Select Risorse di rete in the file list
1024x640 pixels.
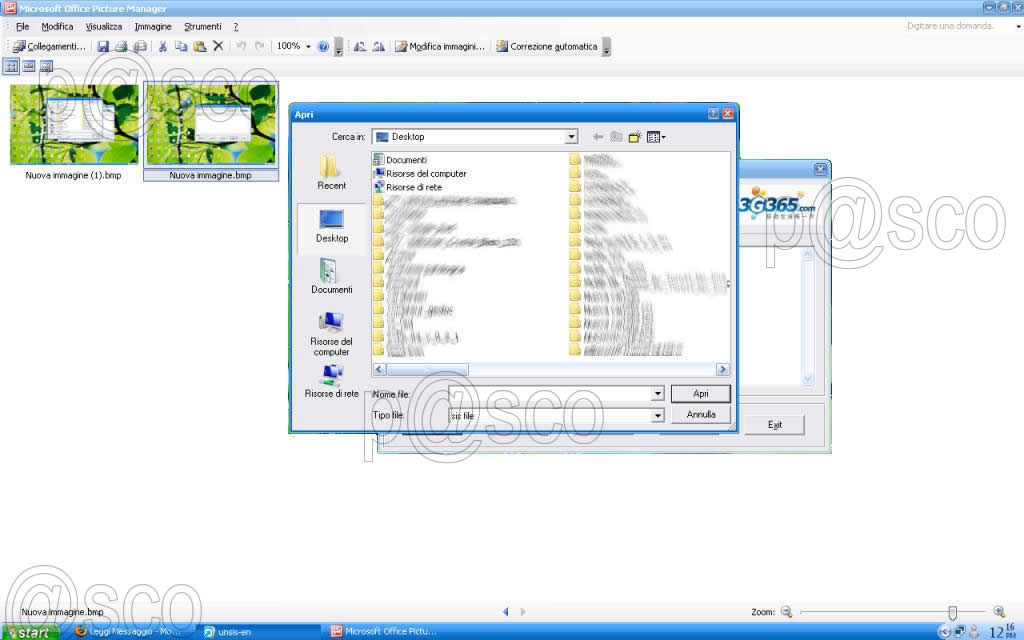tap(408, 187)
